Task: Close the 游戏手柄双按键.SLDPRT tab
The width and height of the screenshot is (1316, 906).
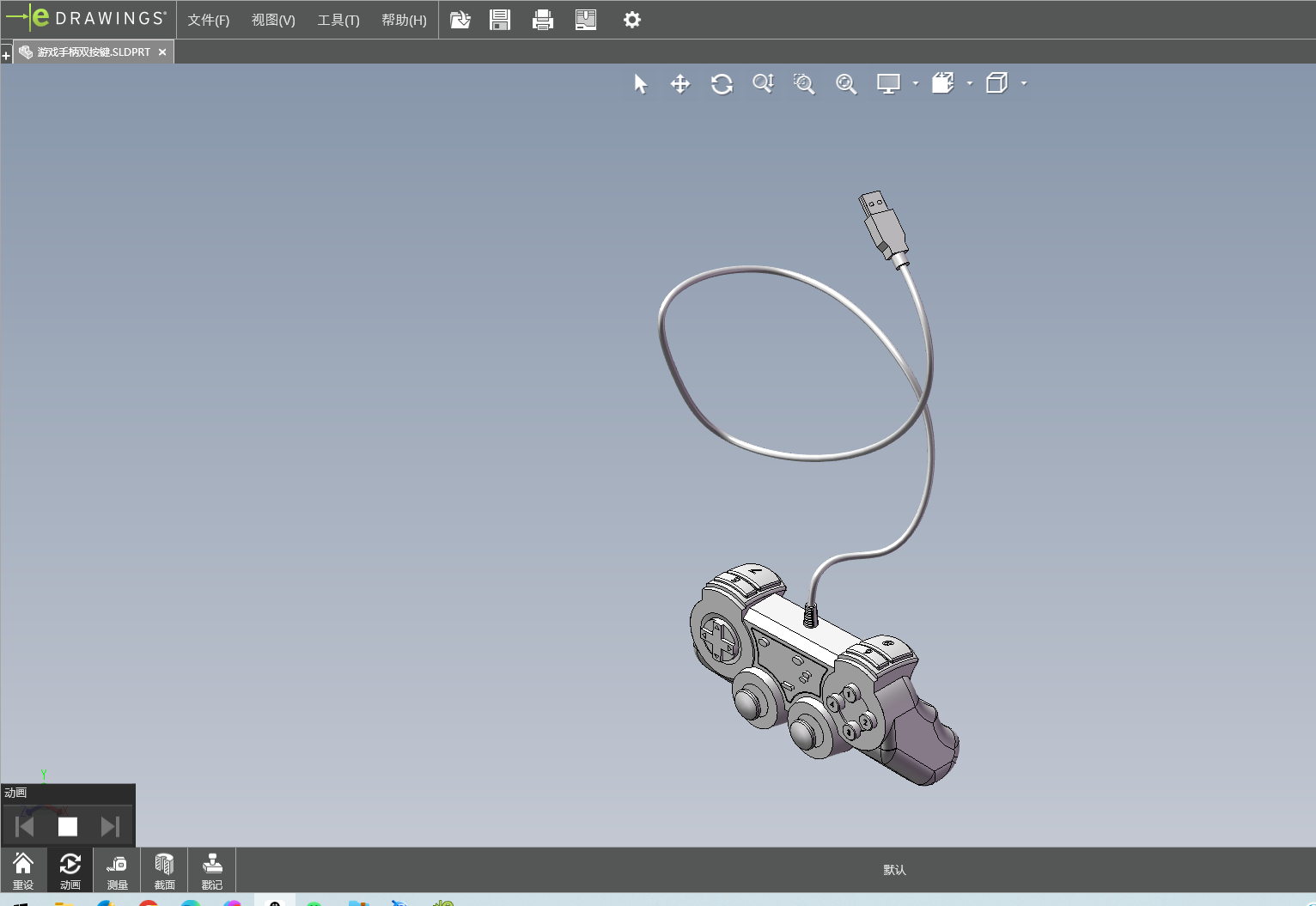Action: (x=162, y=52)
